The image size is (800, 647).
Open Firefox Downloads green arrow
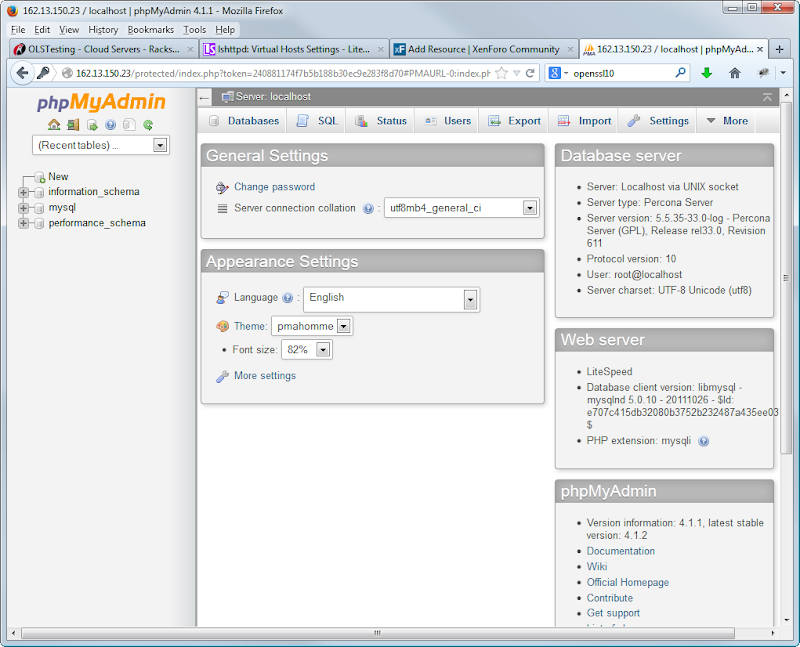point(706,73)
